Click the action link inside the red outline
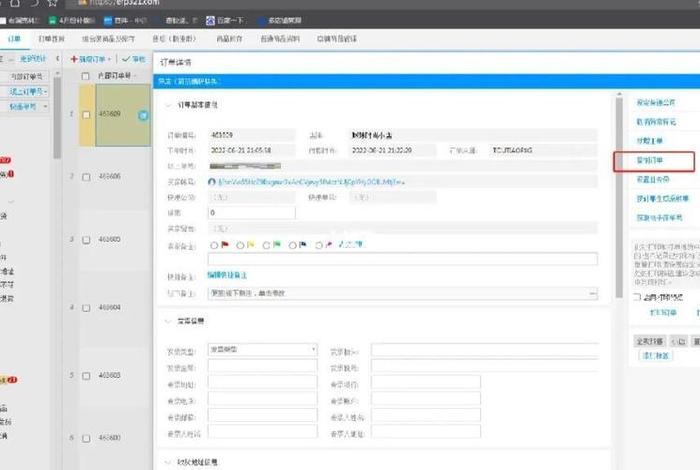This screenshot has width=700, height=470. tap(650, 160)
